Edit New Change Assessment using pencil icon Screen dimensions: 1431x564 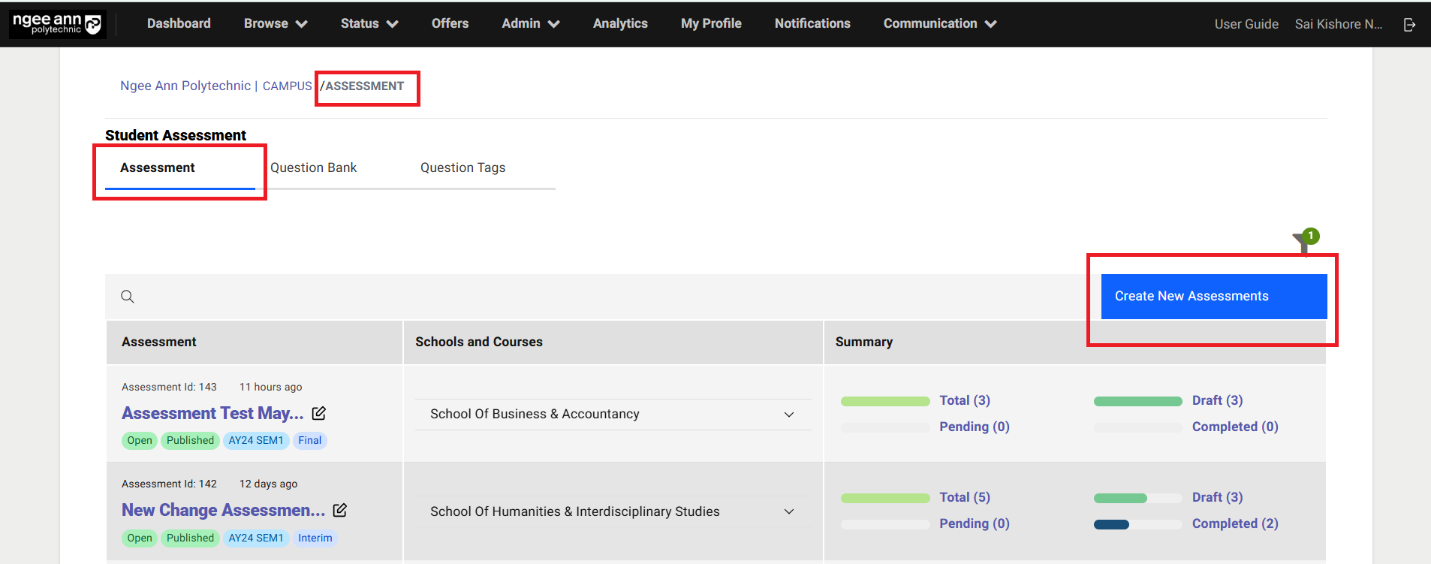(340, 510)
